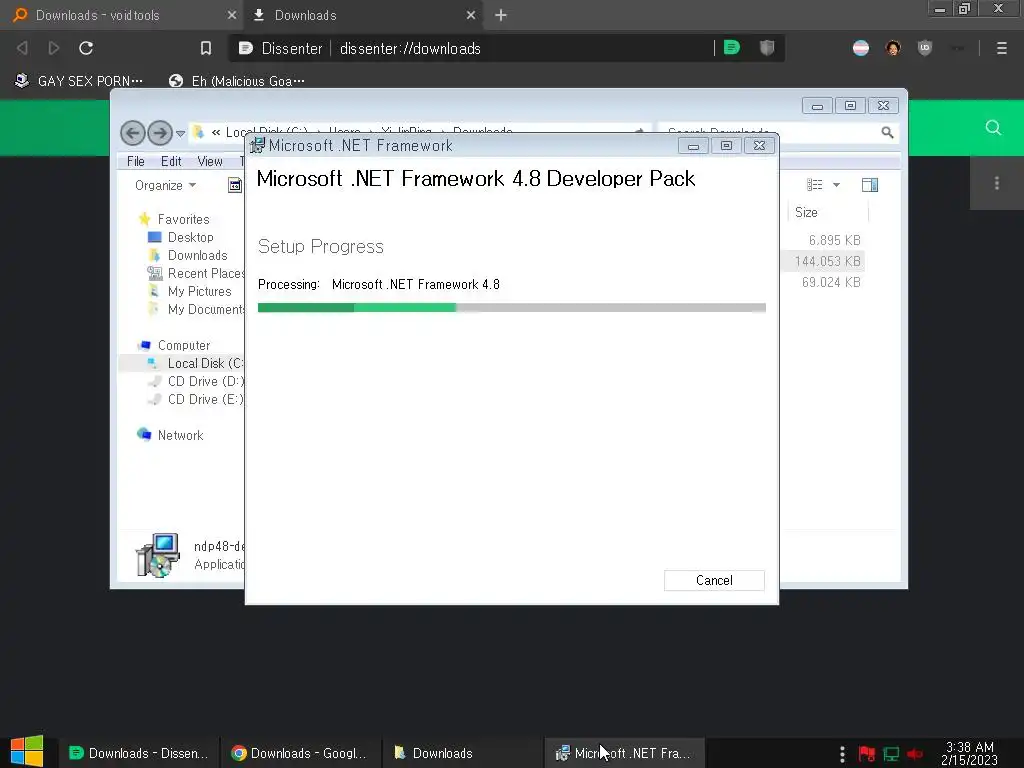
Task: Switch to Microsoft .NET Framework taskbar item
Action: [x=623, y=753]
